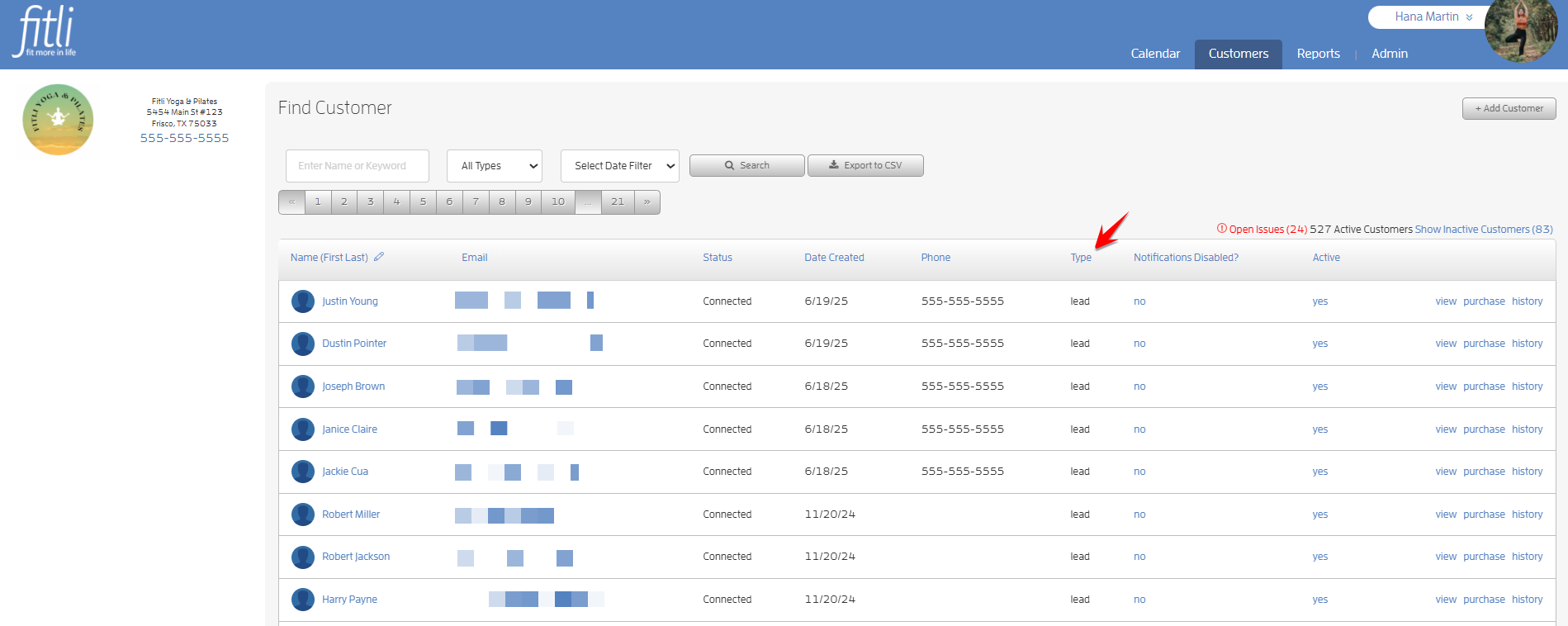
Task: Click Dustin Pointer avatar icon
Action: coord(303,344)
